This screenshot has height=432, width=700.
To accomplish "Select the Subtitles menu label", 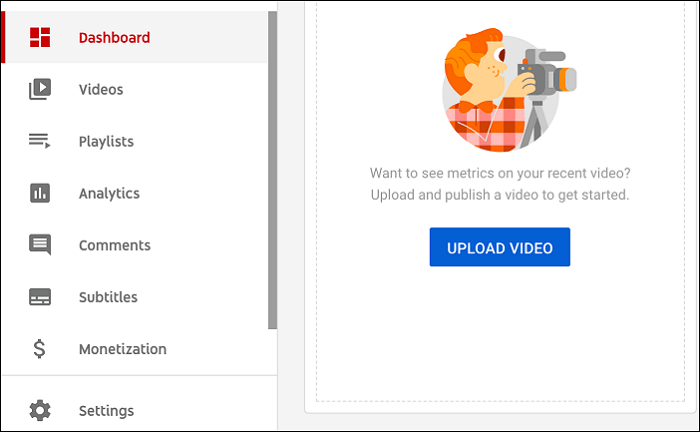I will (108, 298).
